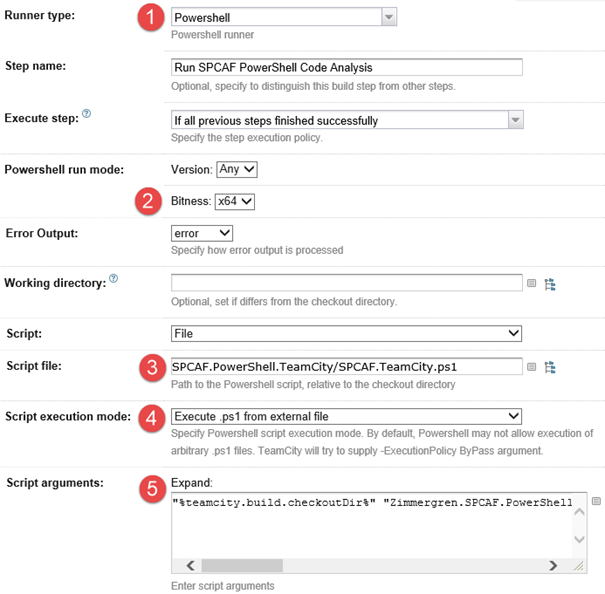Click the up arrow in Script arguments scrollbar
Viewport: 605px width, 594px height.
(580, 502)
